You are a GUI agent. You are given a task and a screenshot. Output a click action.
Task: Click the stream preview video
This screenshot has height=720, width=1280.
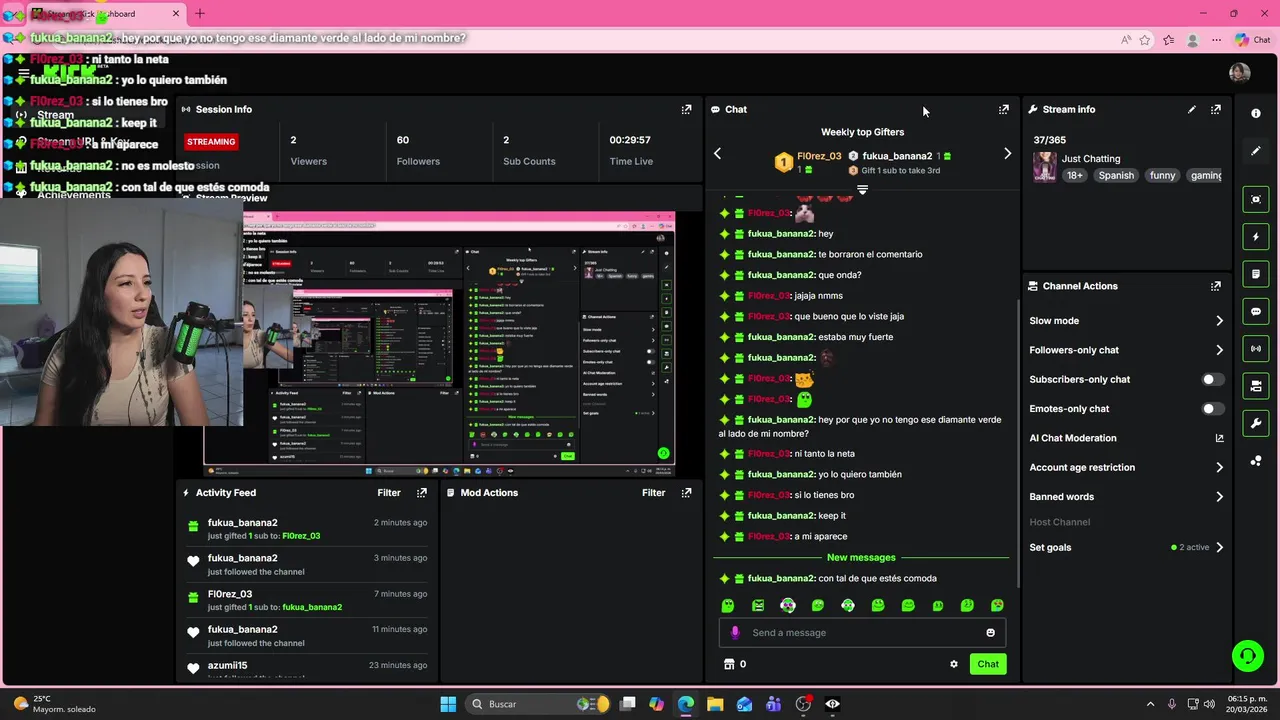pos(440,344)
